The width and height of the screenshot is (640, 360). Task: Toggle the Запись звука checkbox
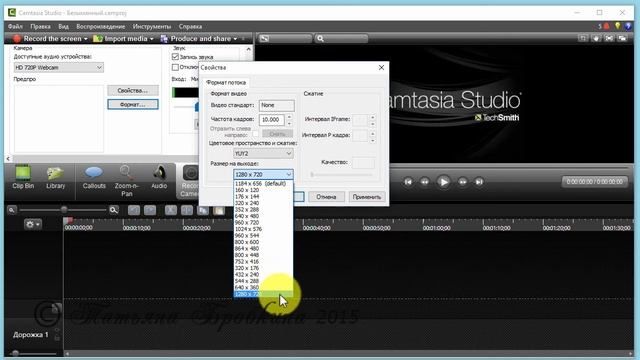coord(176,57)
